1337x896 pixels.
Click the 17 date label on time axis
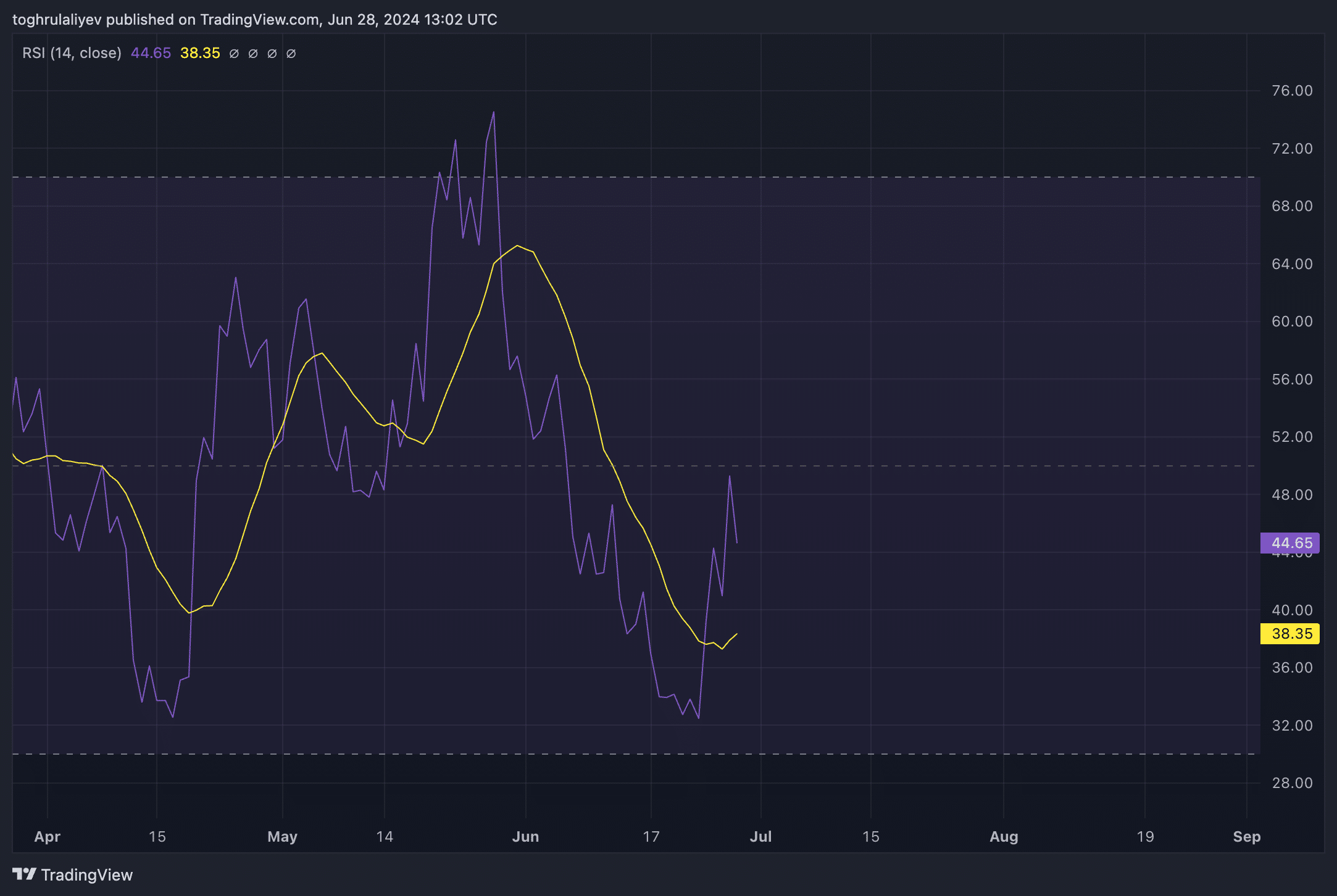point(651,837)
